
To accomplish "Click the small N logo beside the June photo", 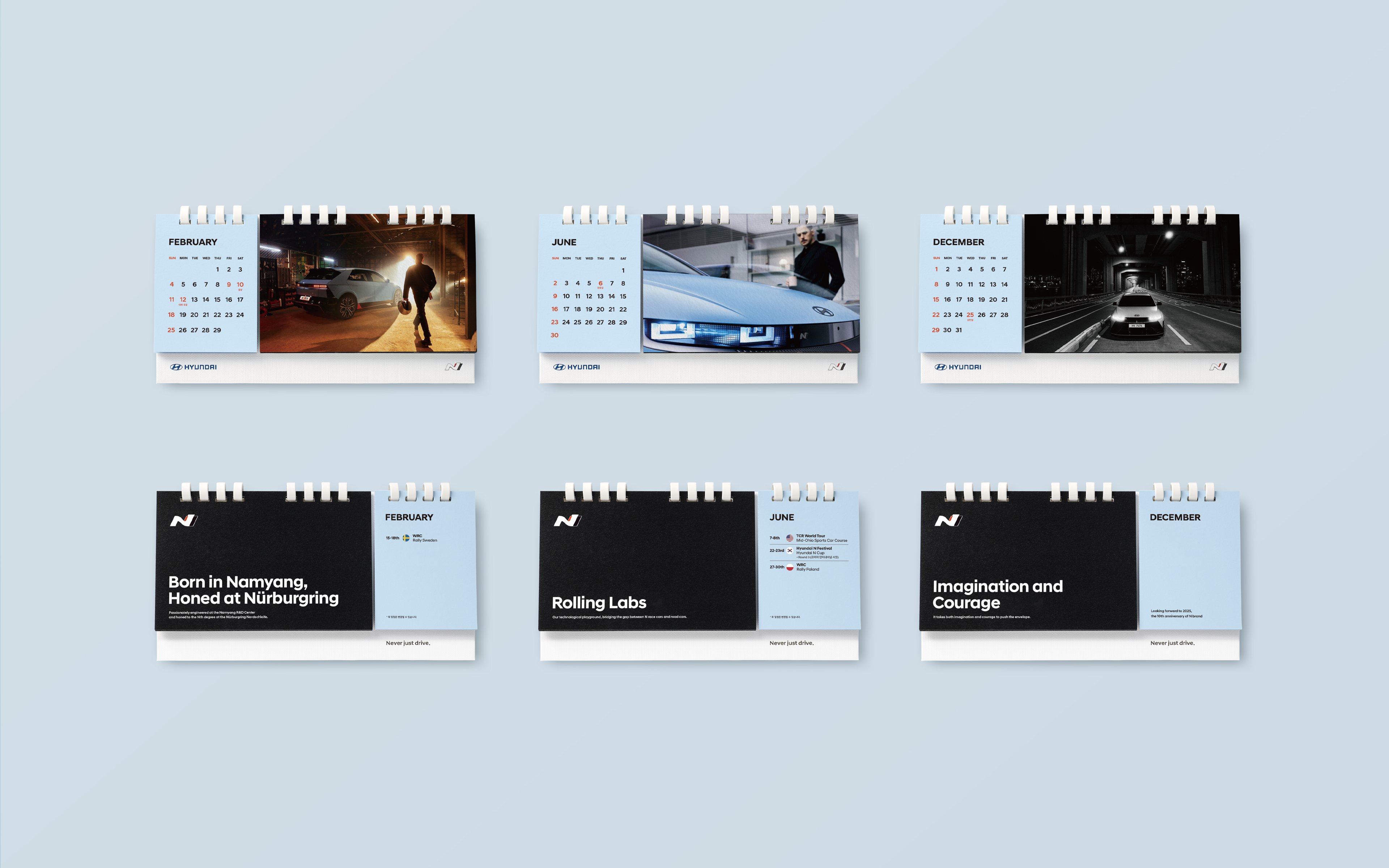I will (836, 367).
